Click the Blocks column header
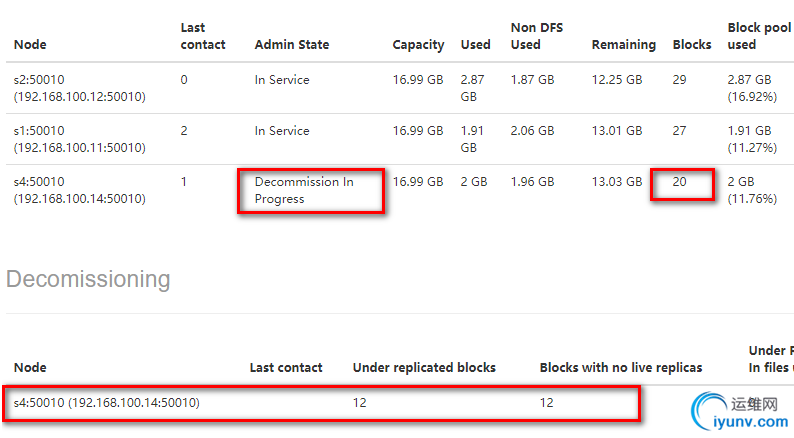The height and width of the screenshot is (438, 794). pyautogui.click(x=692, y=44)
